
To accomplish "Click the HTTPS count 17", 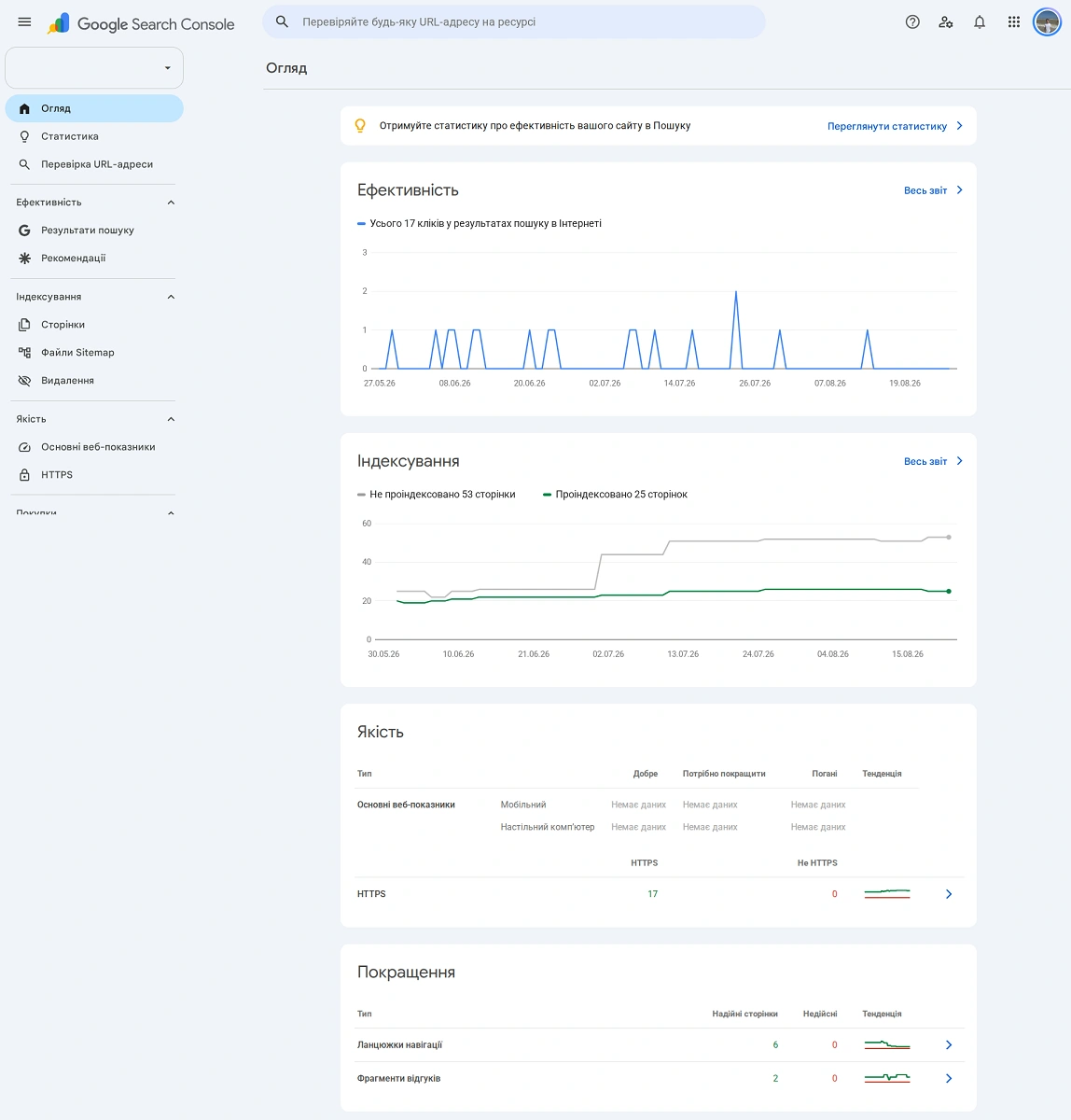I will 653,894.
